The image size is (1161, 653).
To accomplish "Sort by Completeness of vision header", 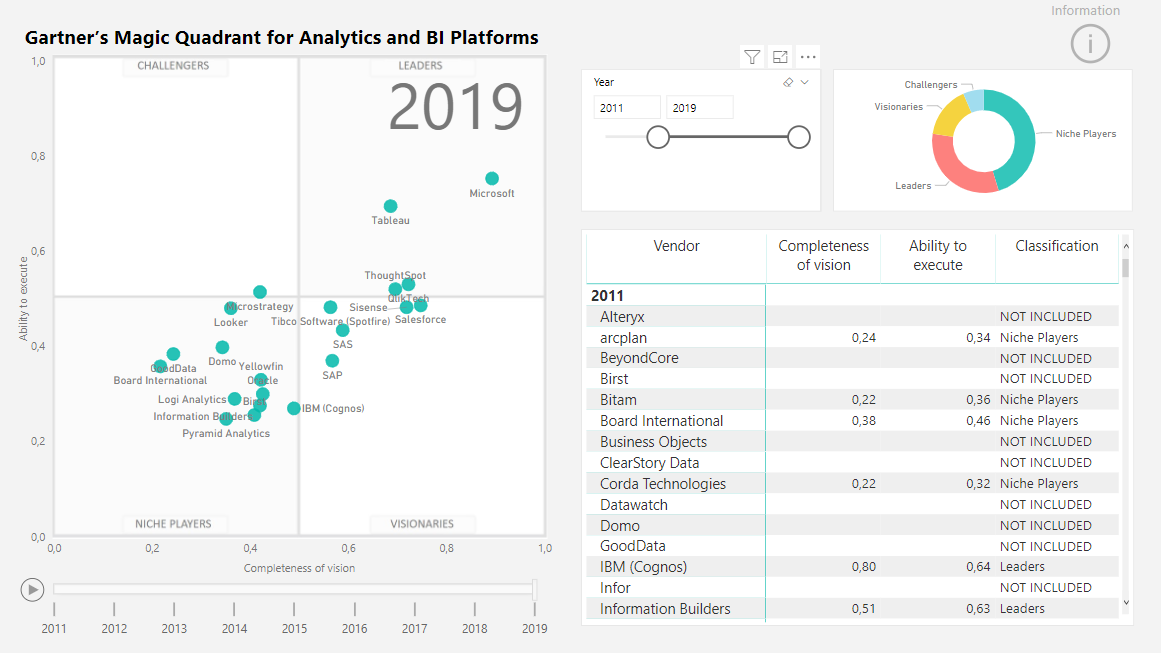I will pyautogui.click(x=823, y=255).
